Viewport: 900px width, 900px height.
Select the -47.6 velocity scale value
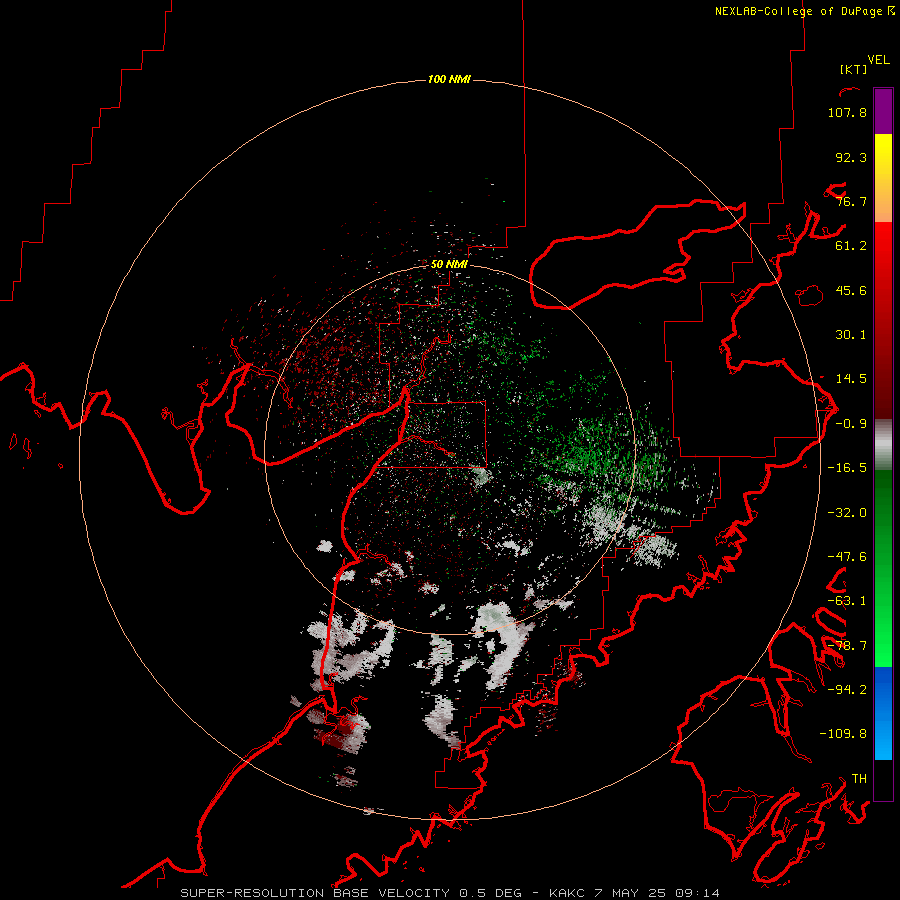847,557
